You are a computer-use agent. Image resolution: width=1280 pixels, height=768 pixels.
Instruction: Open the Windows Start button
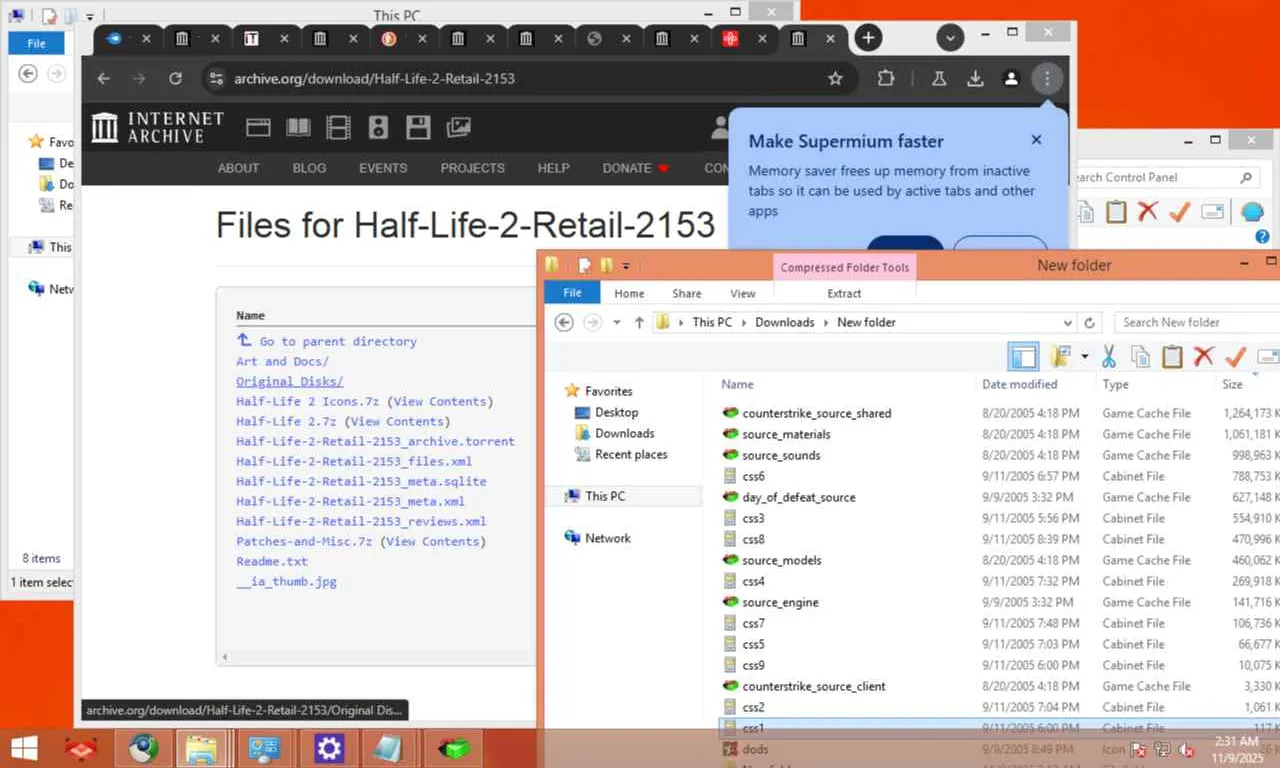tap(23, 747)
